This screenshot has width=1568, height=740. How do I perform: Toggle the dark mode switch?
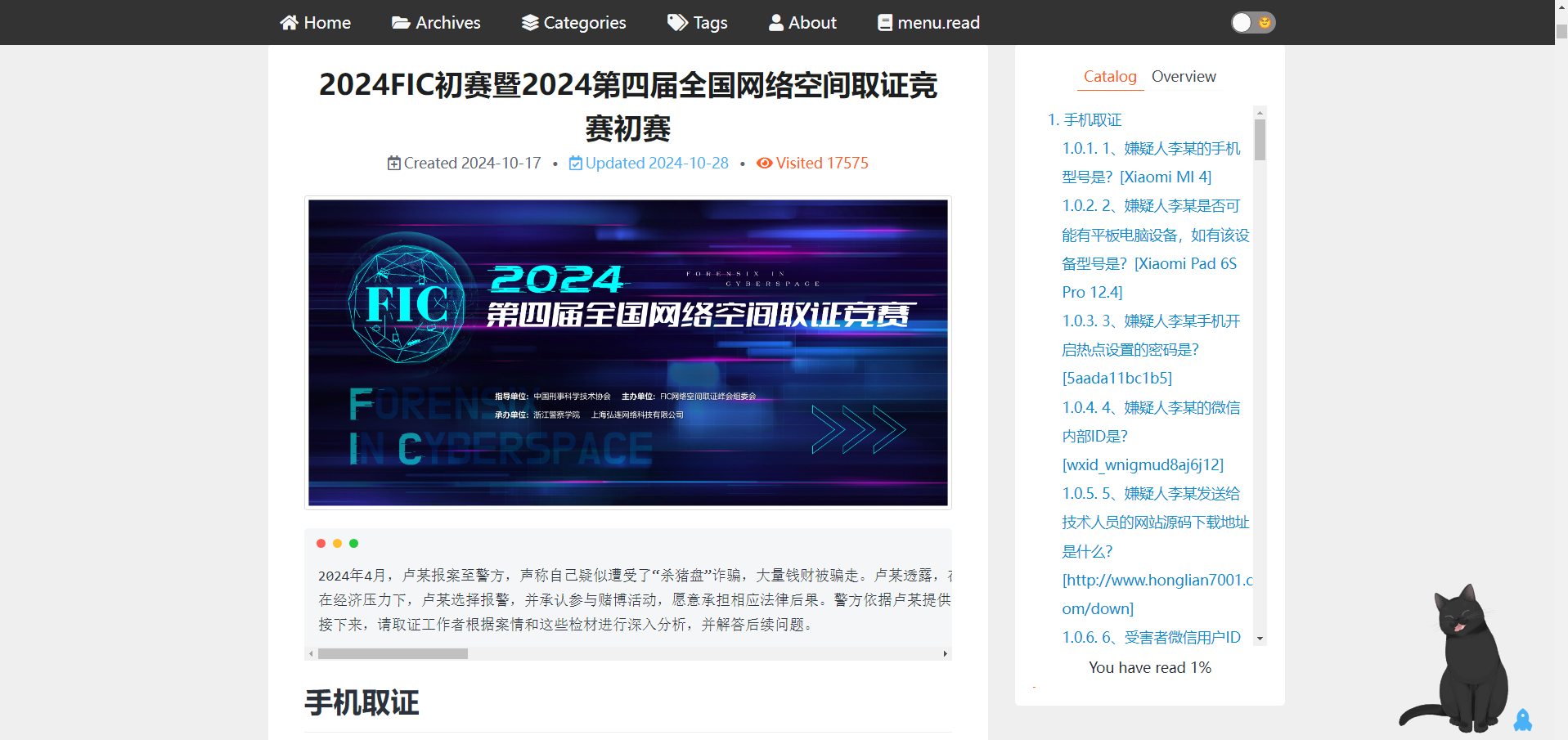tap(1252, 23)
